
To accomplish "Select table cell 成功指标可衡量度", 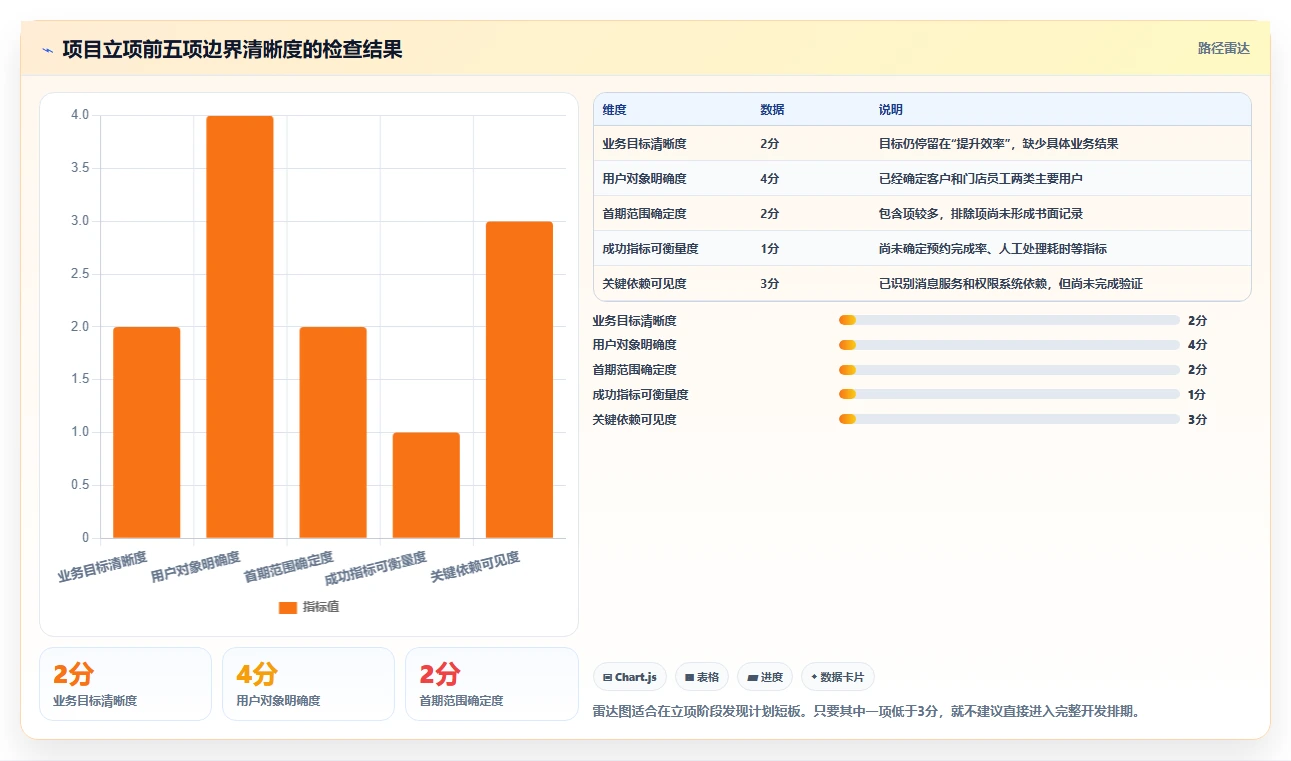I will 650,248.
